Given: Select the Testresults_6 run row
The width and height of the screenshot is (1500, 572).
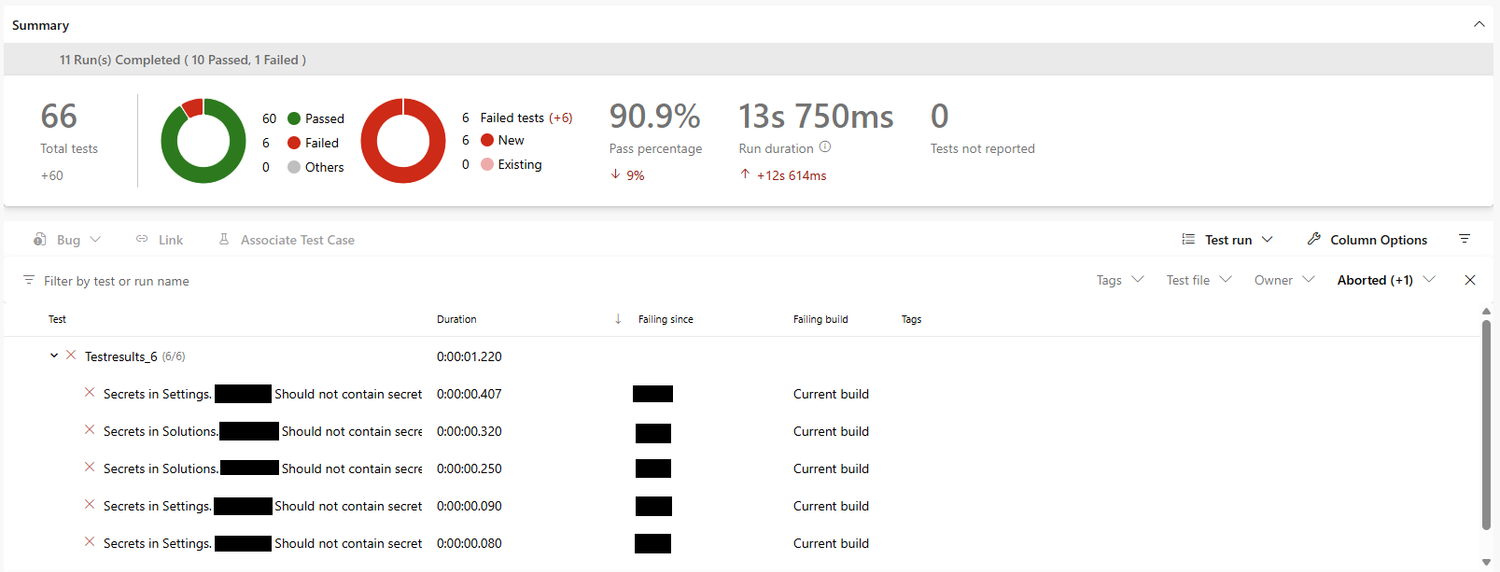Looking at the screenshot, I should pyautogui.click(x=740, y=356).
